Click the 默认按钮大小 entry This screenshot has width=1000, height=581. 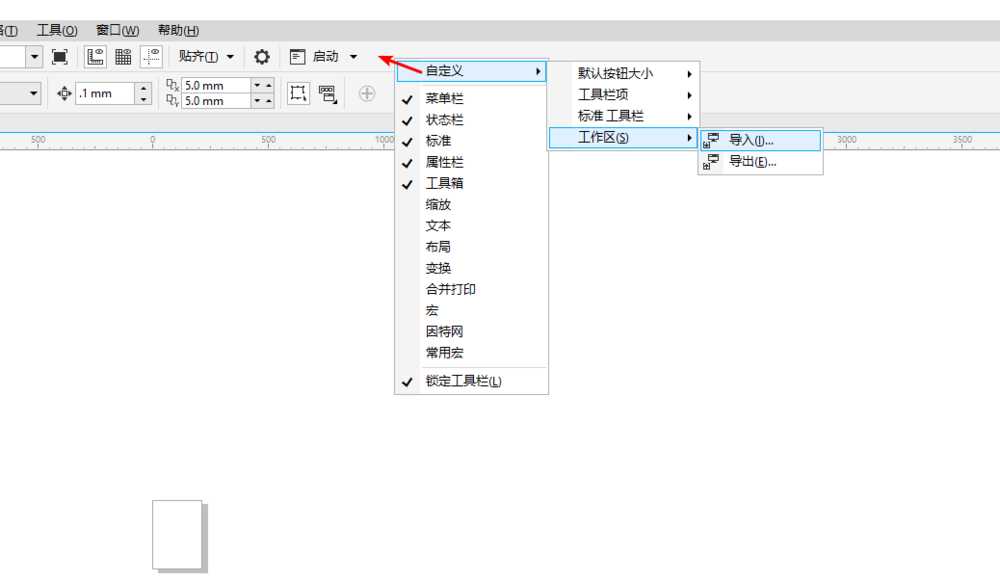614,71
